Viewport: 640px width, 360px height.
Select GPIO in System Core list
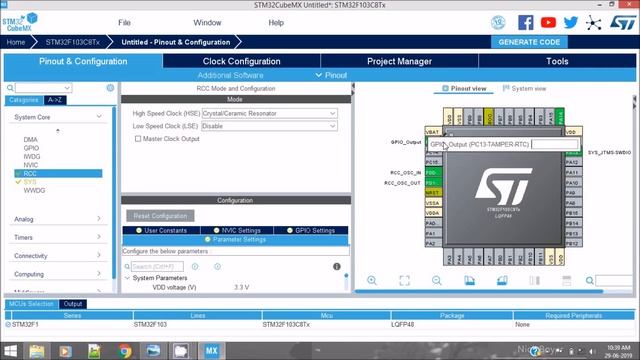coord(31,148)
